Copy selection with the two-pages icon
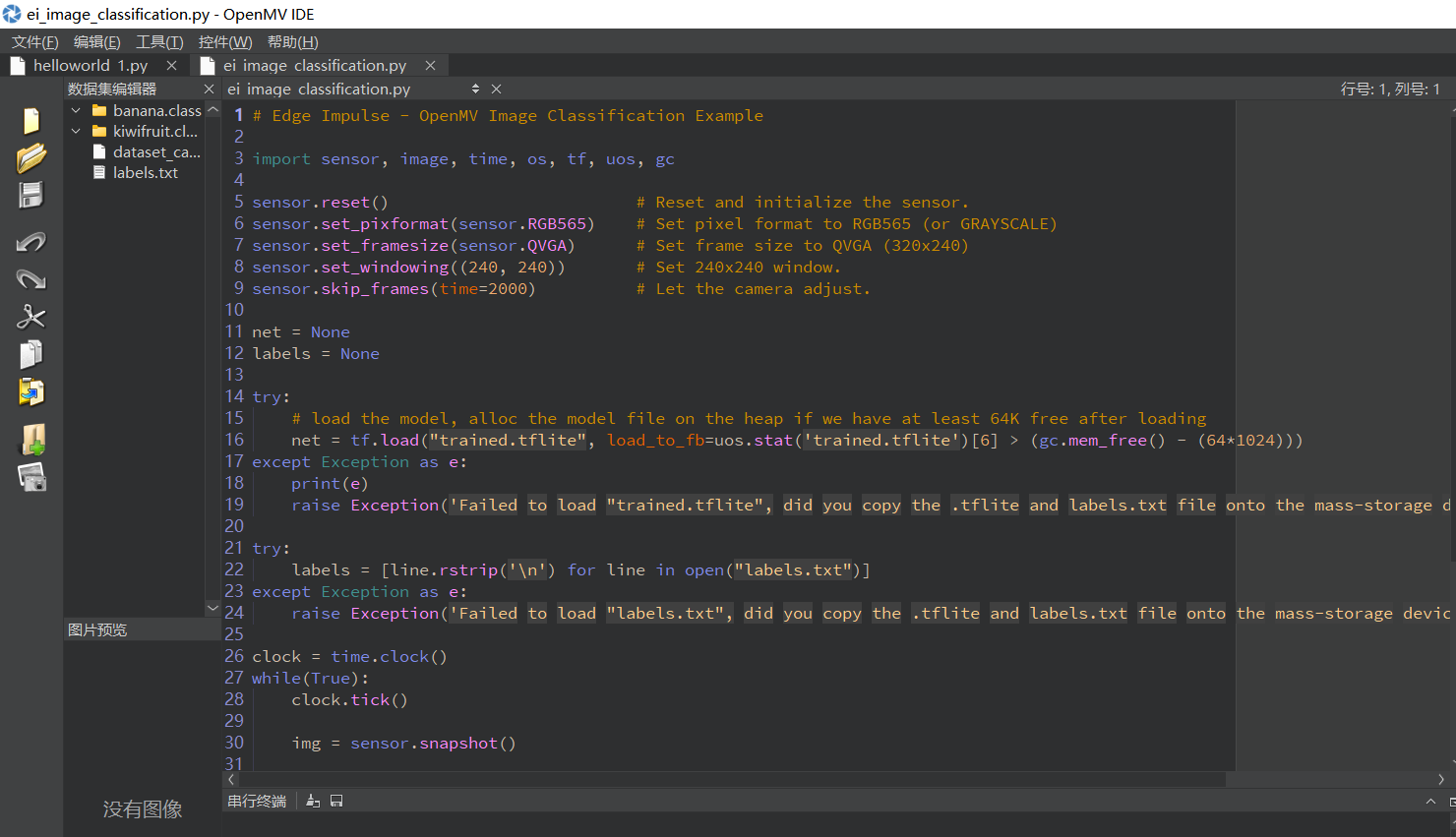 point(31,354)
